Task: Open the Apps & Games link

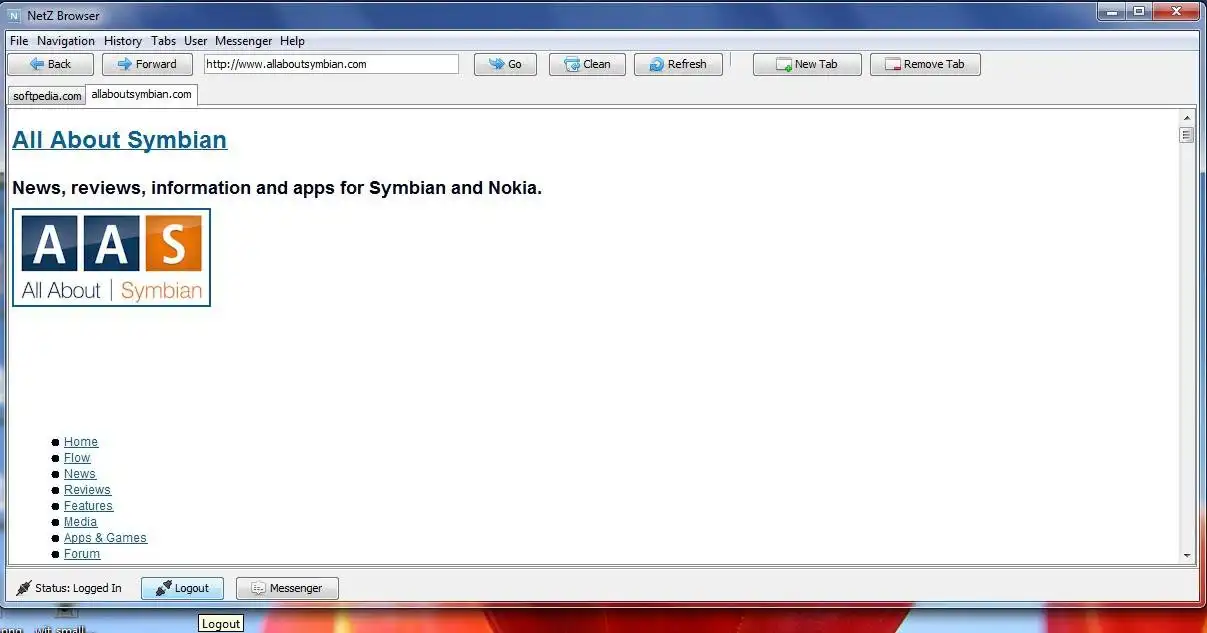Action: pyautogui.click(x=105, y=538)
